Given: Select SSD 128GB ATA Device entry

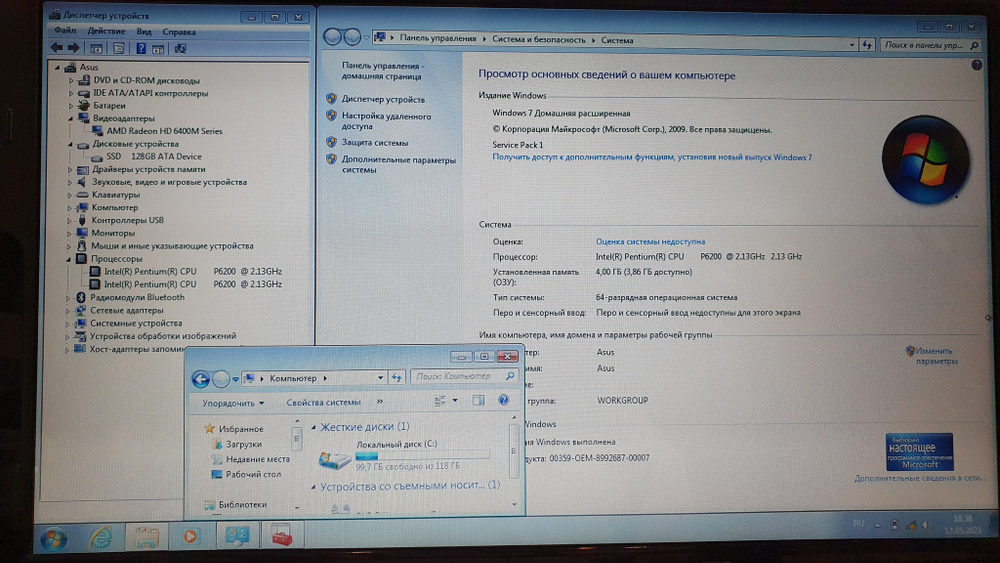Looking at the screenshot, I should click(154, 156).
